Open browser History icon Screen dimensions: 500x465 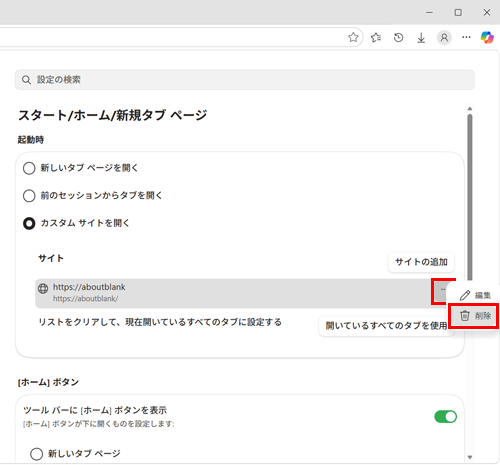pos(398,38)
